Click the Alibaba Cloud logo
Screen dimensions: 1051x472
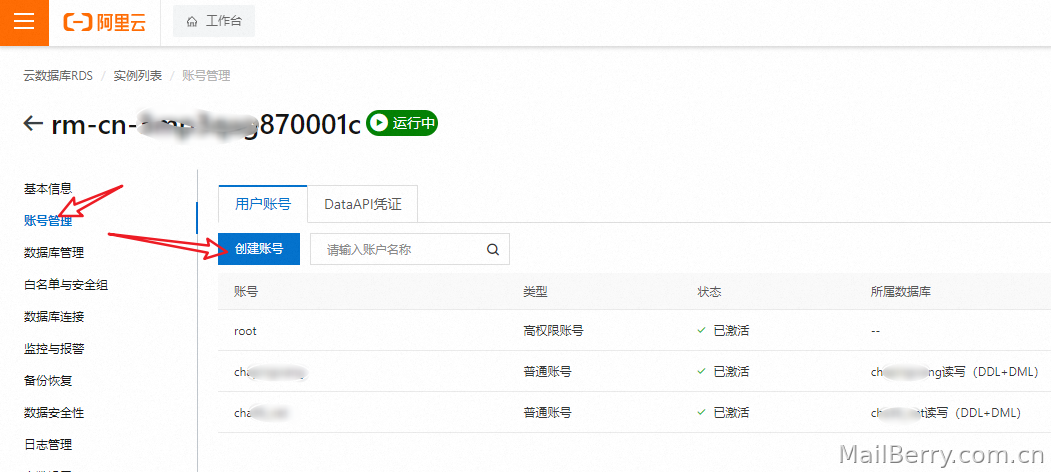(104, 22)
